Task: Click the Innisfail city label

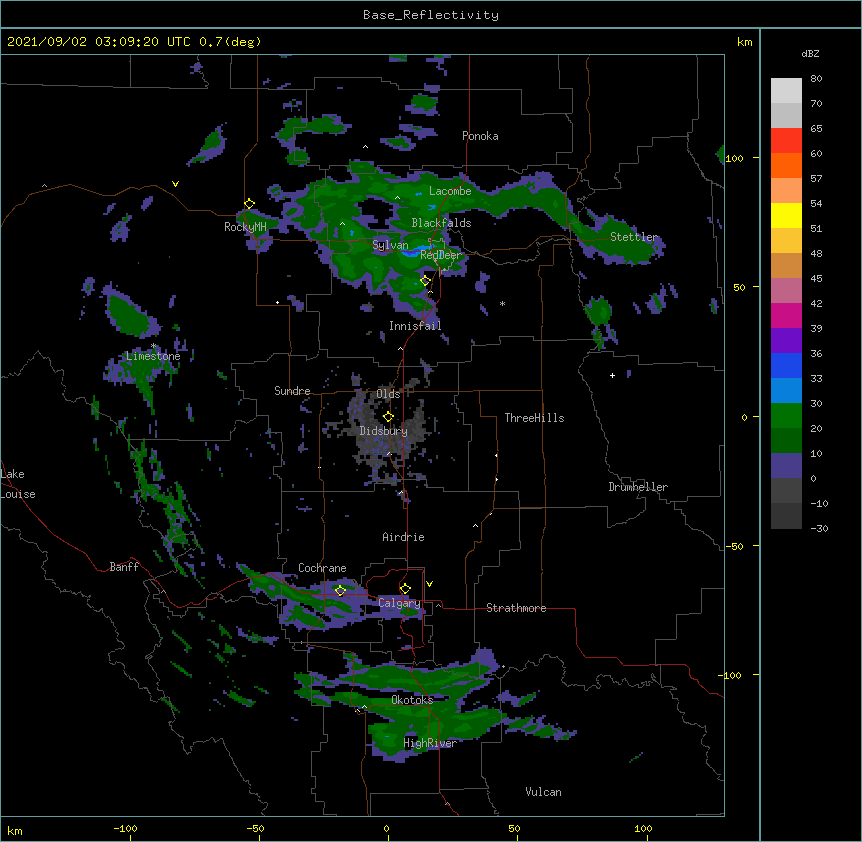Action: pyautogui.click(x=415, y=326)
